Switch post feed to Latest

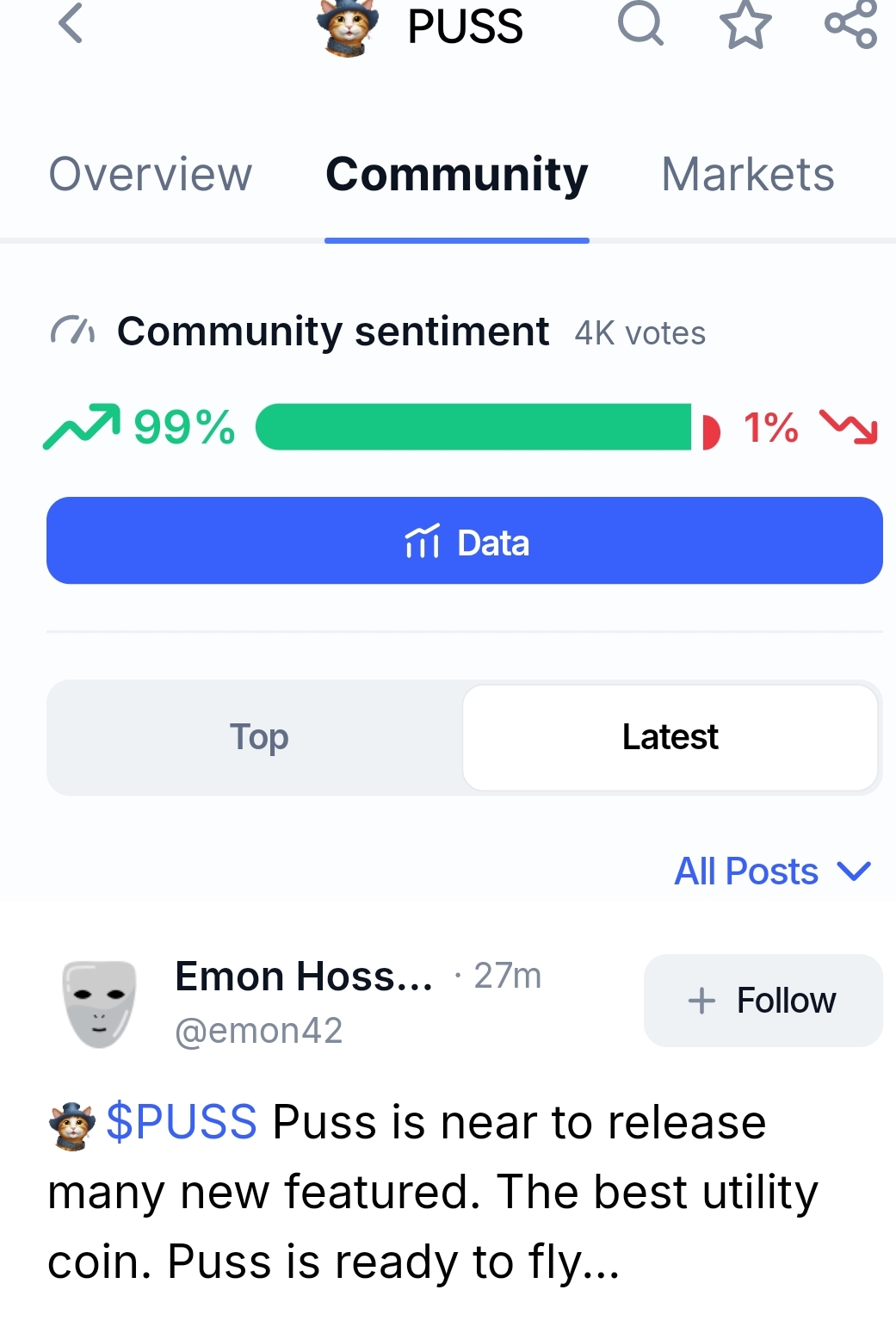pos(670,737)
